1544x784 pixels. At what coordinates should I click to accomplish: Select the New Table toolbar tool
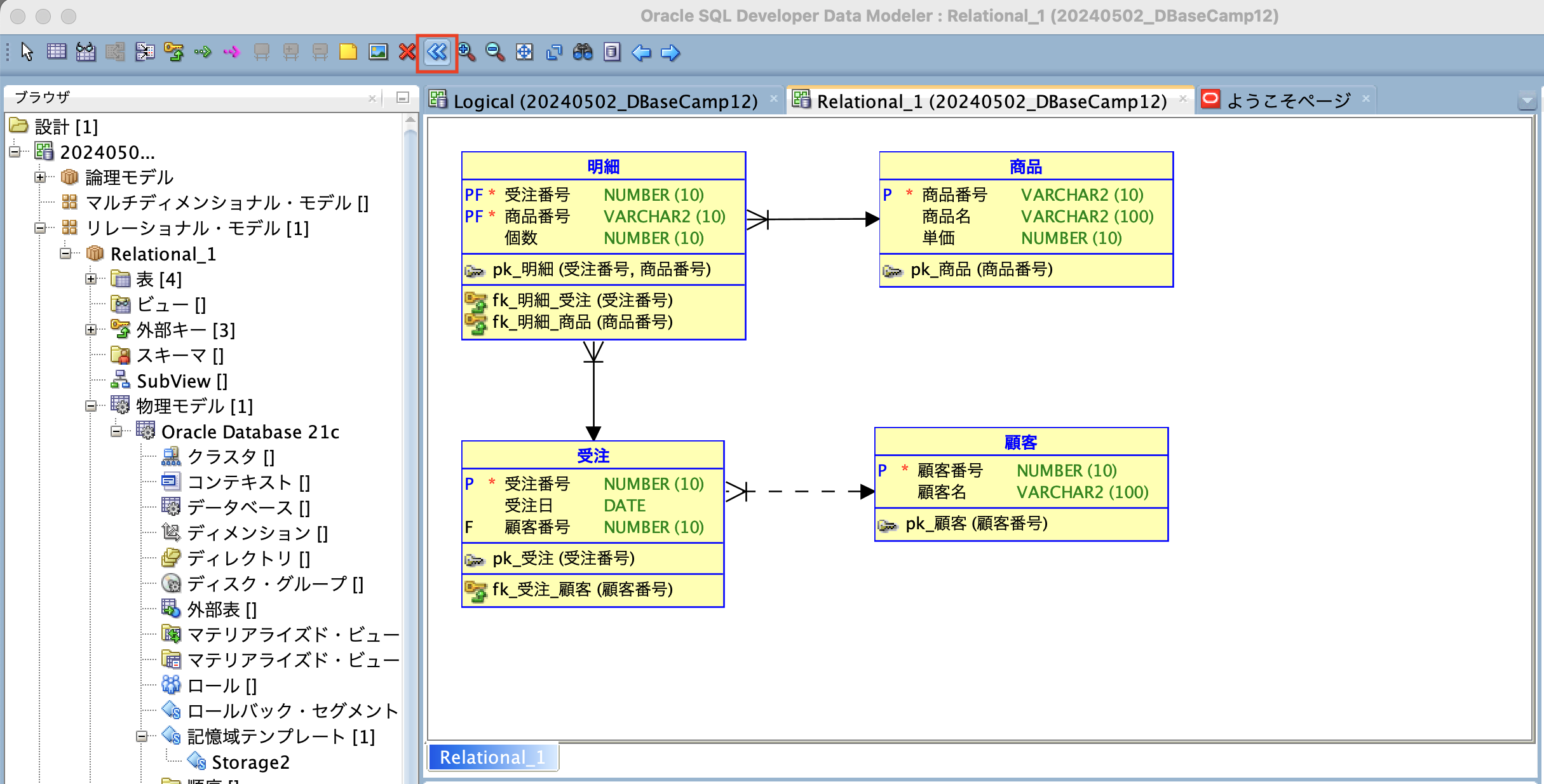pyautogui.click(x=57, y=53)
